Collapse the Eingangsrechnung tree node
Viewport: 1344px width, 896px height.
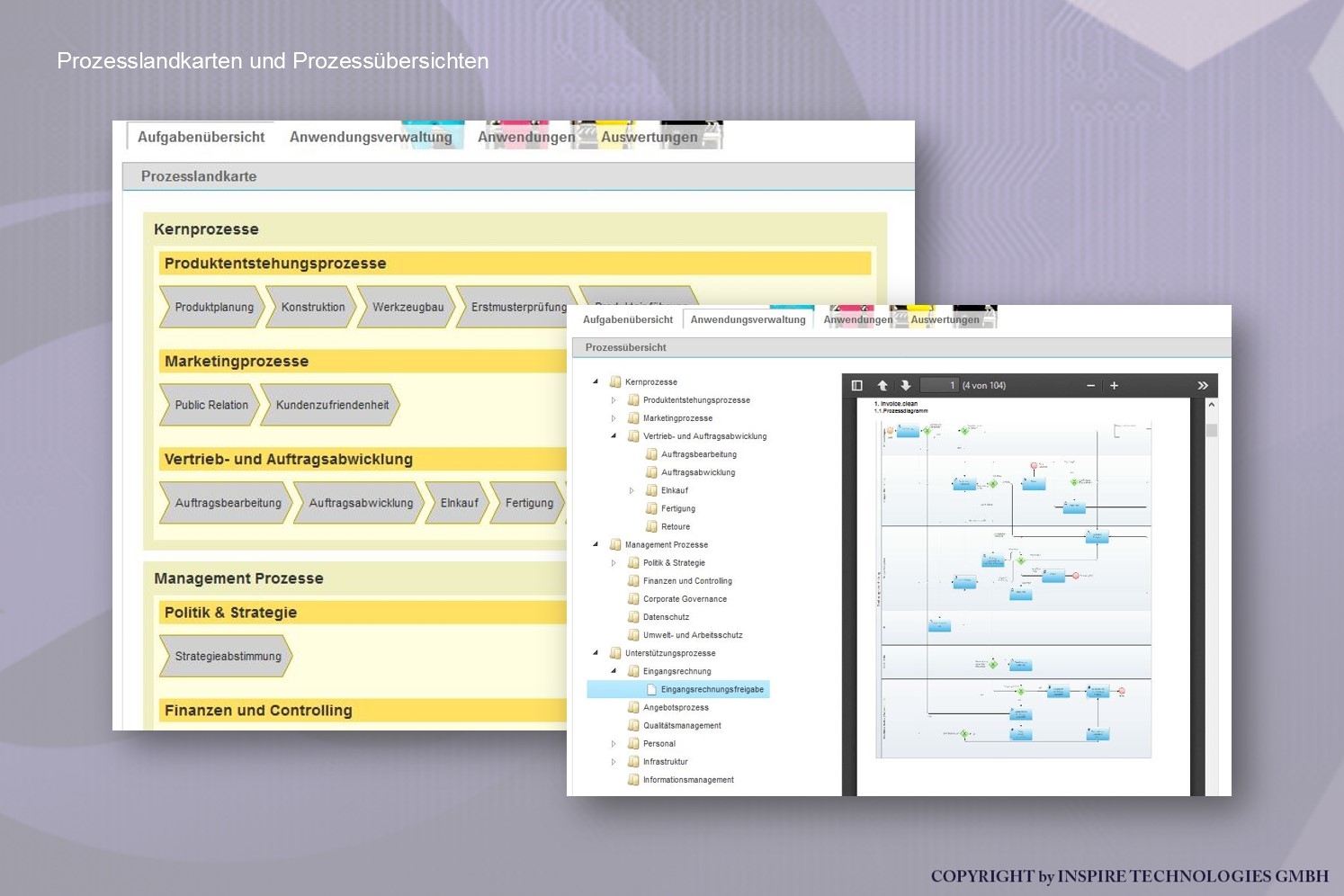(x=614, y=671)
